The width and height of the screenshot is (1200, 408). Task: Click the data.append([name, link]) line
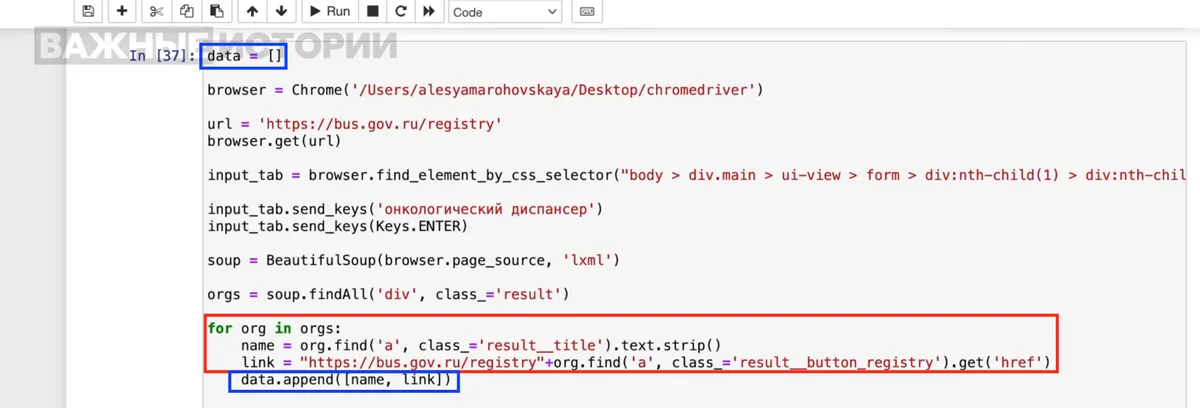[346, 381]
